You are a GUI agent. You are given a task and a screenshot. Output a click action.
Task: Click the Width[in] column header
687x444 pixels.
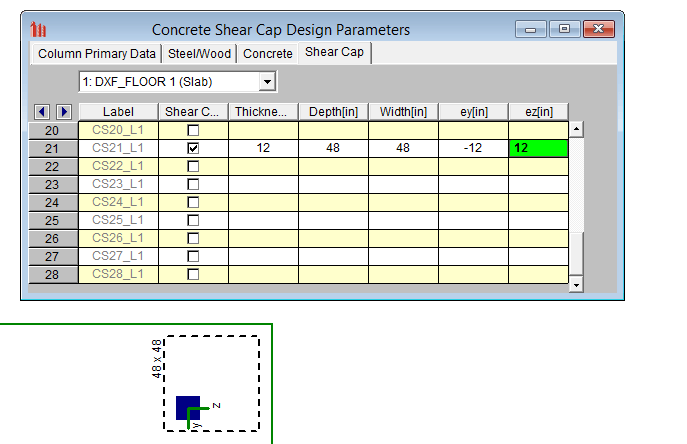pos(403,112)
